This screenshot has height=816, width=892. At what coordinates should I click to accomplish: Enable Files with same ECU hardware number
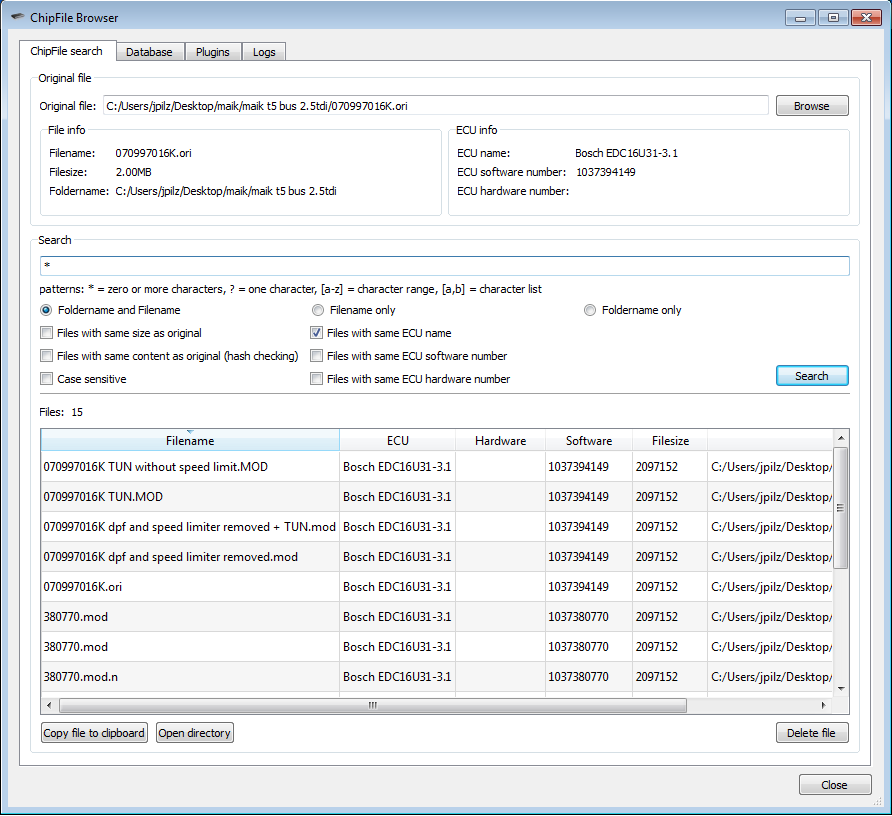pyautogui.click(x=316, y=379)
